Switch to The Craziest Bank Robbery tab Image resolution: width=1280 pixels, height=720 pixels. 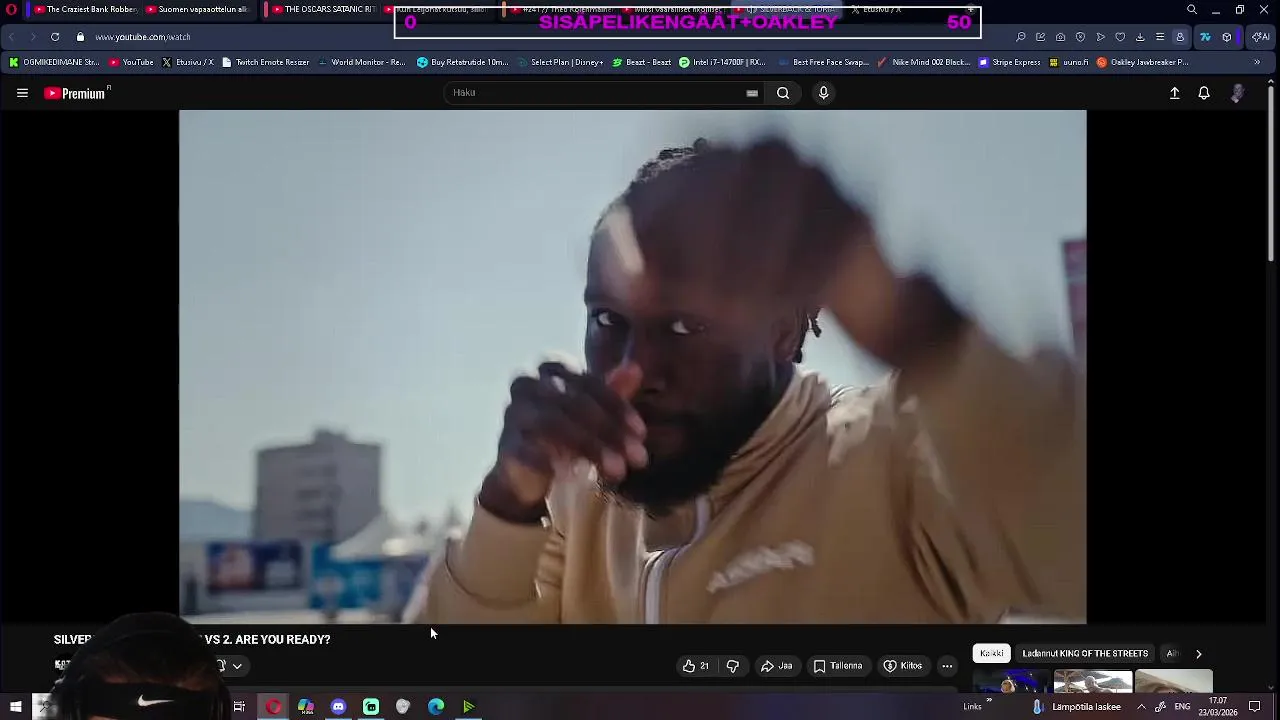point(85,9)
